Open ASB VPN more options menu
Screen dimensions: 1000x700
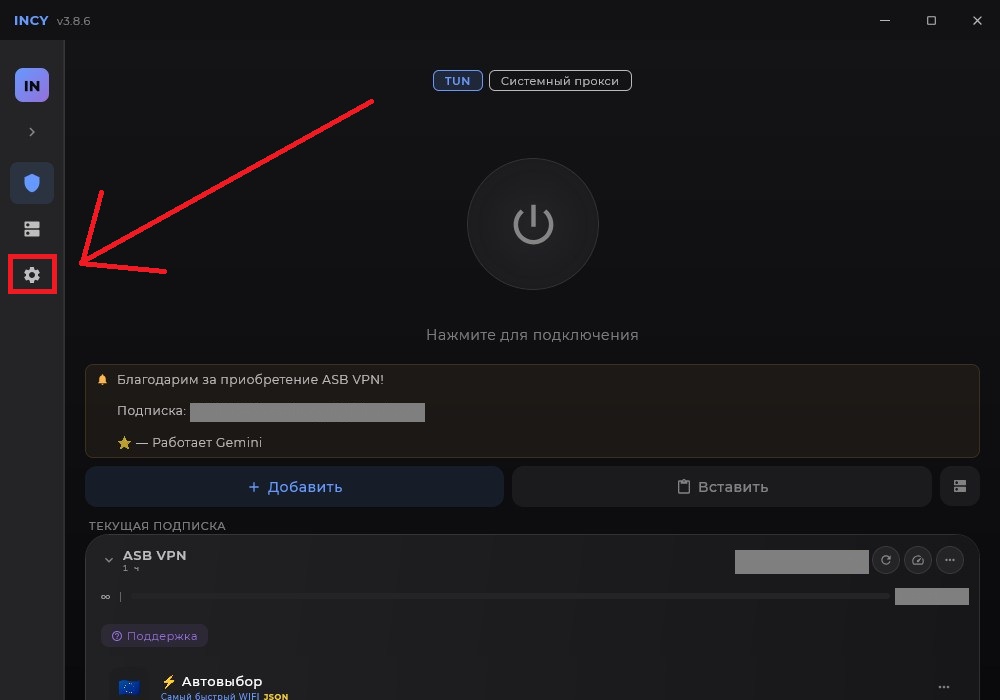950,560
